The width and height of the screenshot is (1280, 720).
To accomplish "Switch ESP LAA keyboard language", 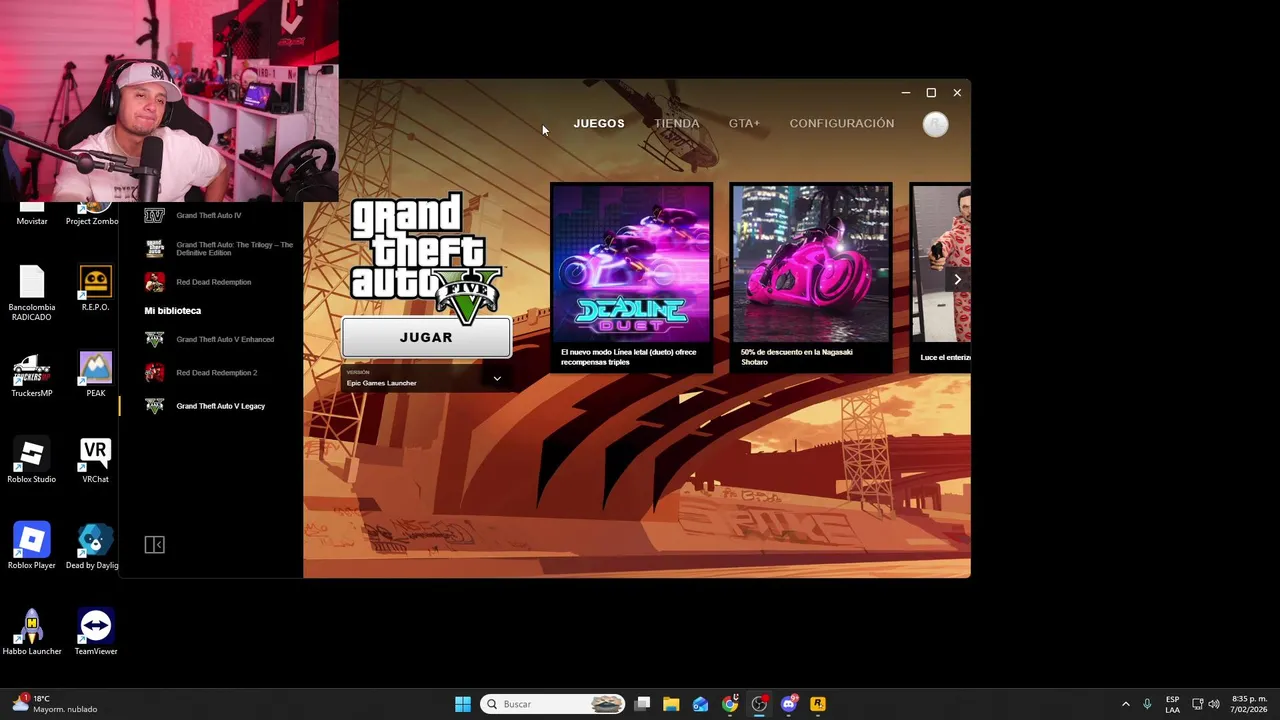I will pyautogui.click(x=1172, y=704).
